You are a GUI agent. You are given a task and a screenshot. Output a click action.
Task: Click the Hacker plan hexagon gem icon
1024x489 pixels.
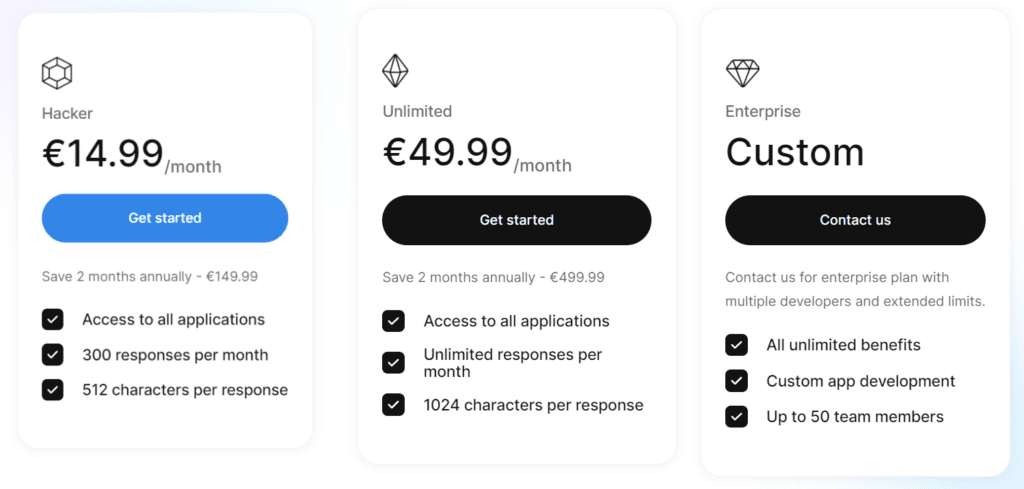[57, 73]
